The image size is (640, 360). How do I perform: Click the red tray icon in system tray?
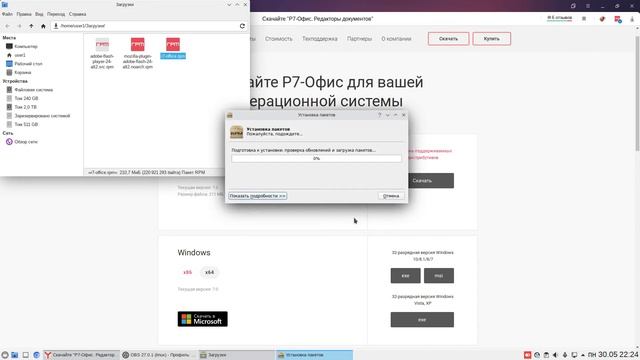click(x=527, y=355)
